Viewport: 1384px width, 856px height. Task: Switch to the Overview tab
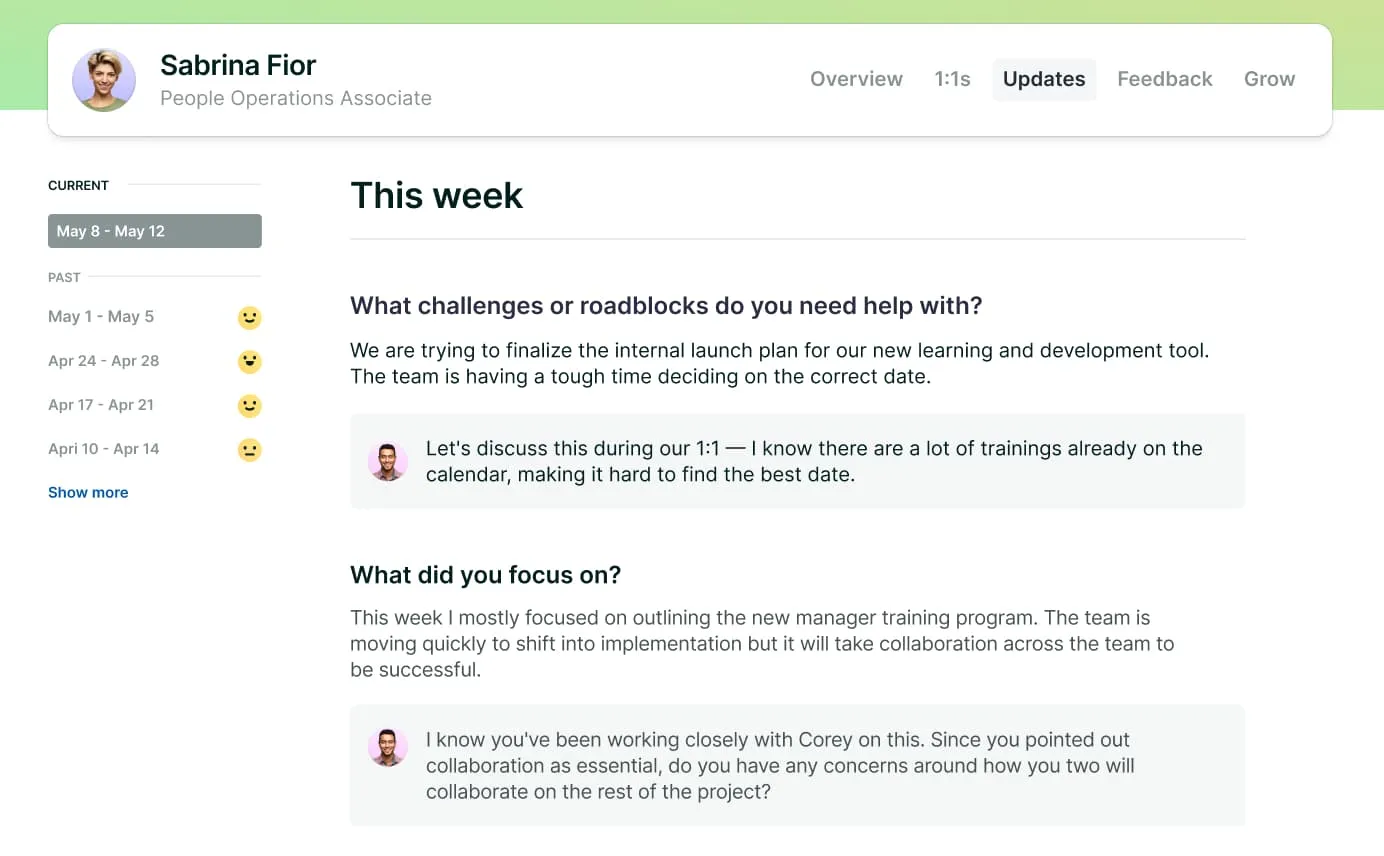[856, 78]
